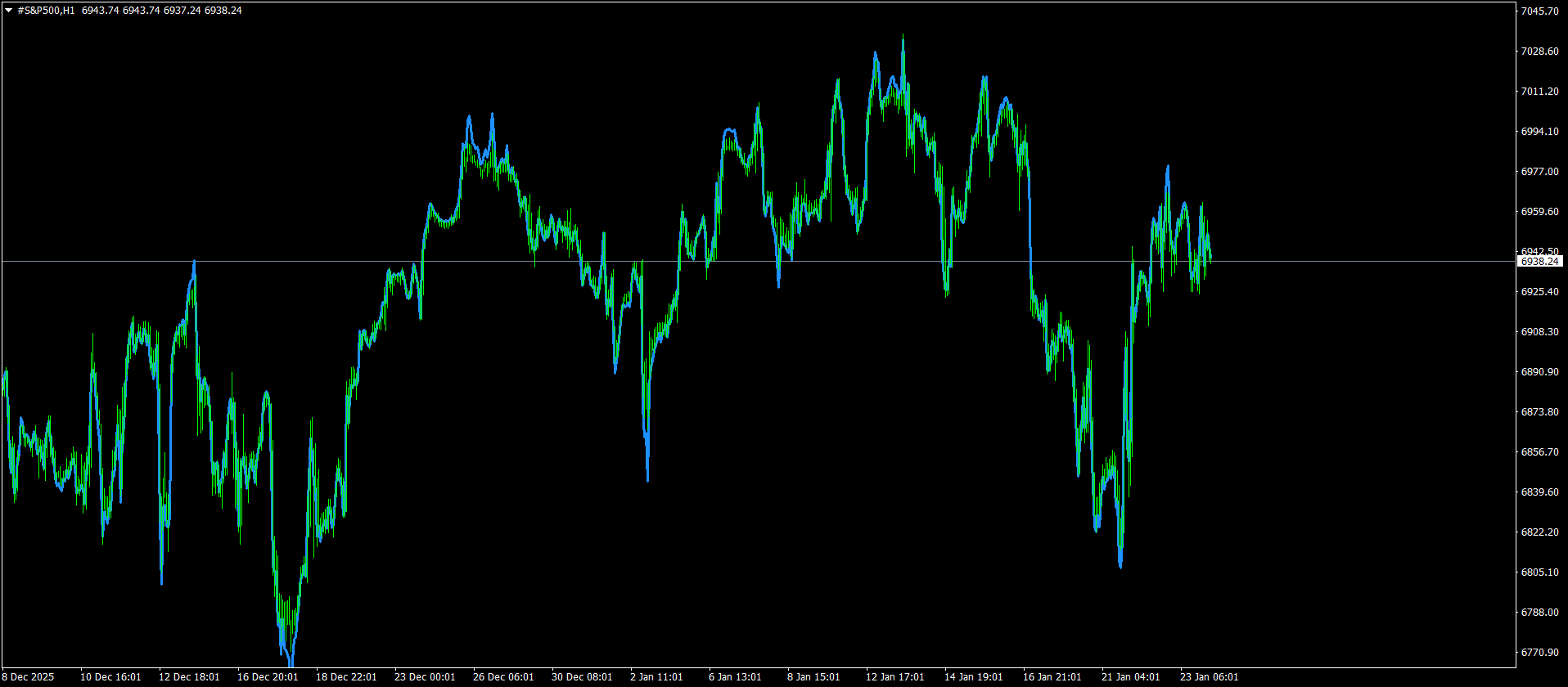Select the 6890.90 price axis label
Screen dimensions: 1568x687
[x=1539, y=372]
